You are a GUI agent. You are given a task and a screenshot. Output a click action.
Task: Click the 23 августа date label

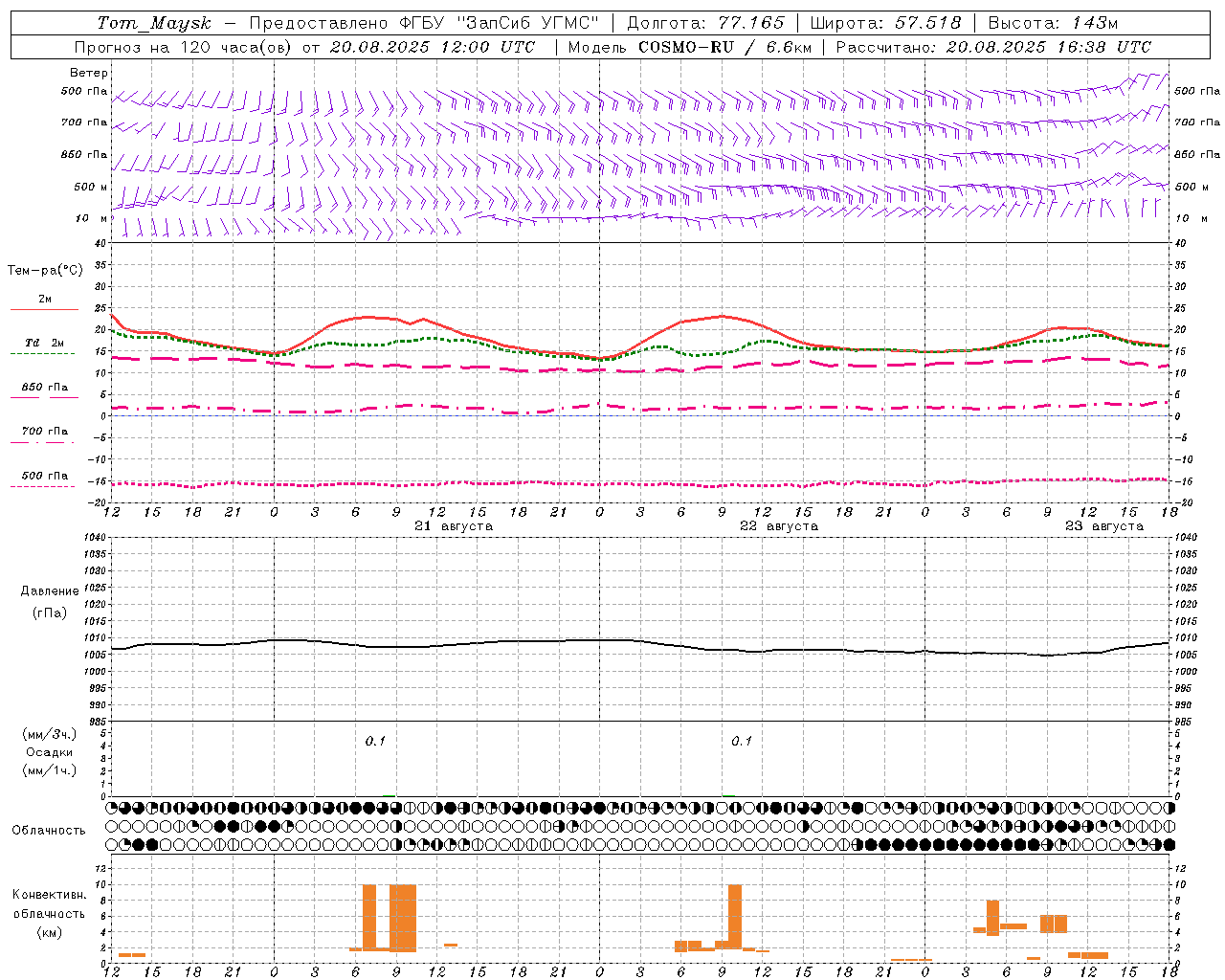point(1104,526)
